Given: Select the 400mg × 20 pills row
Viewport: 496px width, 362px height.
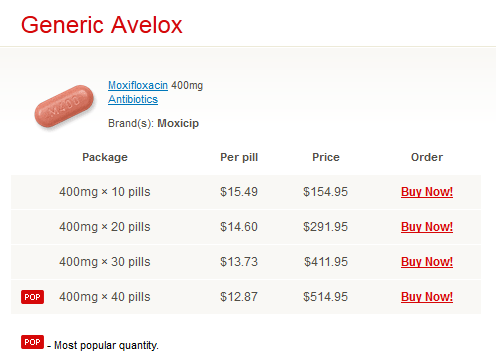Looking at the screenshot, I should [246, 227].
